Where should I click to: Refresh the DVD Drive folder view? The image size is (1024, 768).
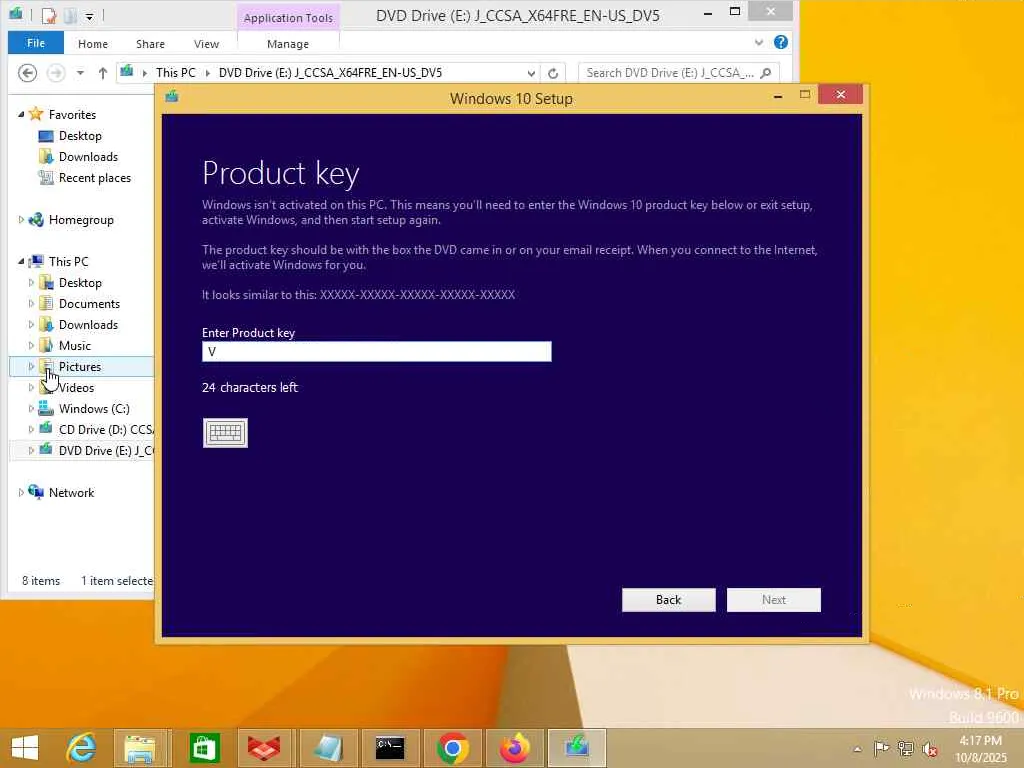(553, 73)
